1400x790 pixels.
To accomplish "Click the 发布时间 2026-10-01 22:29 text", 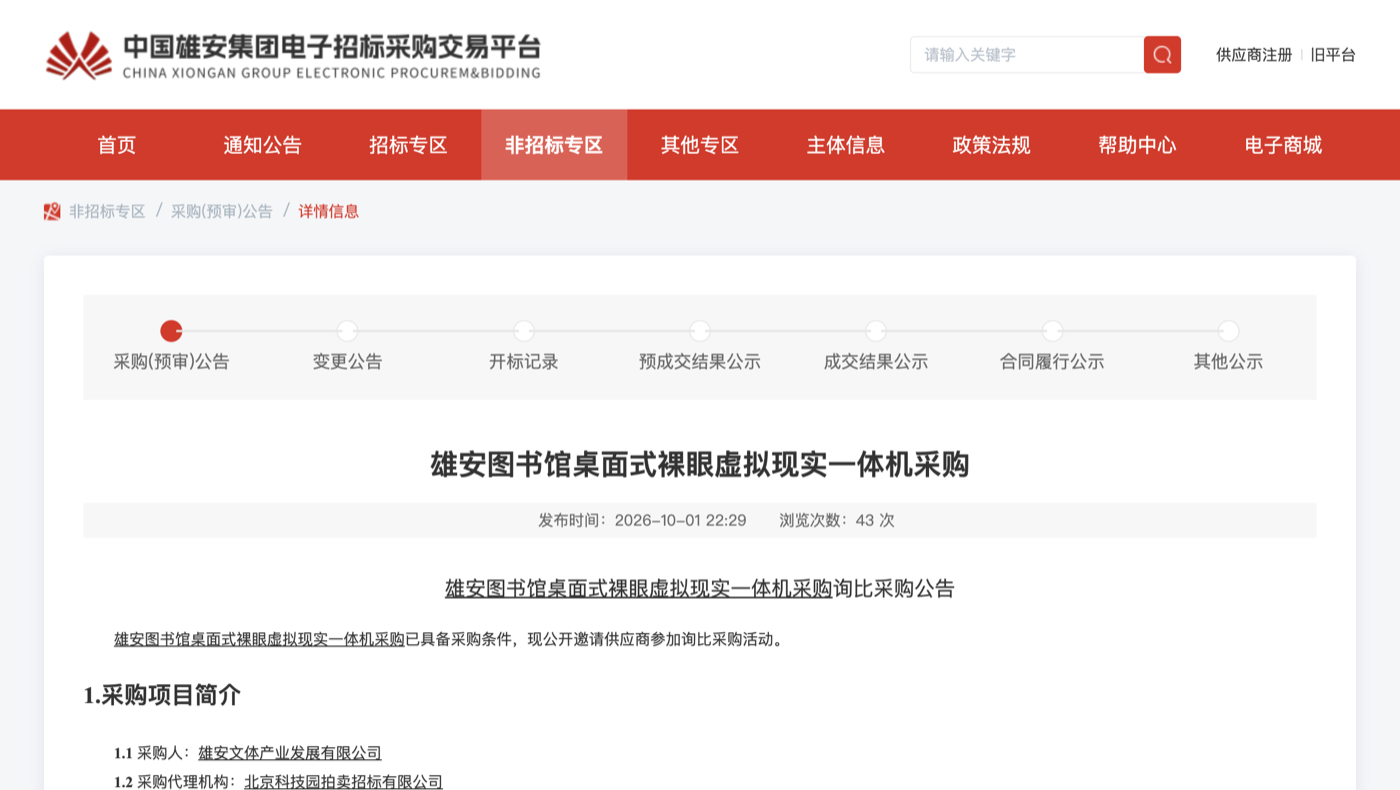I will tap(642, 521).
